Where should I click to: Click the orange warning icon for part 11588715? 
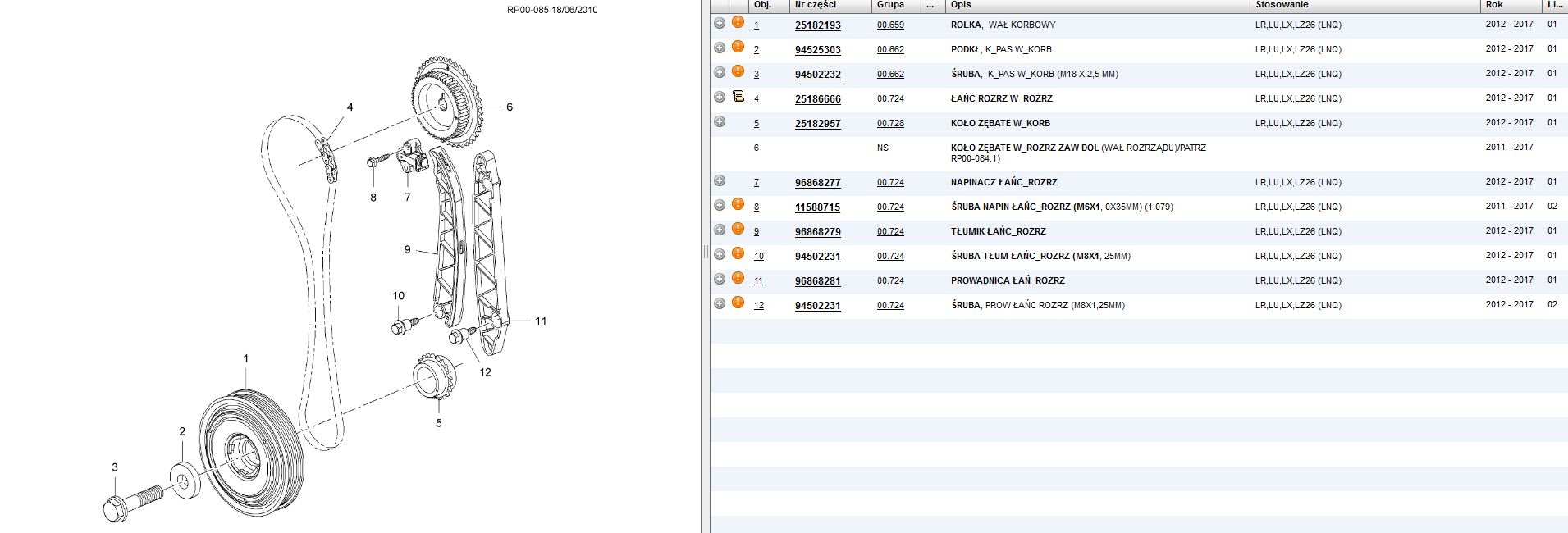738,205
